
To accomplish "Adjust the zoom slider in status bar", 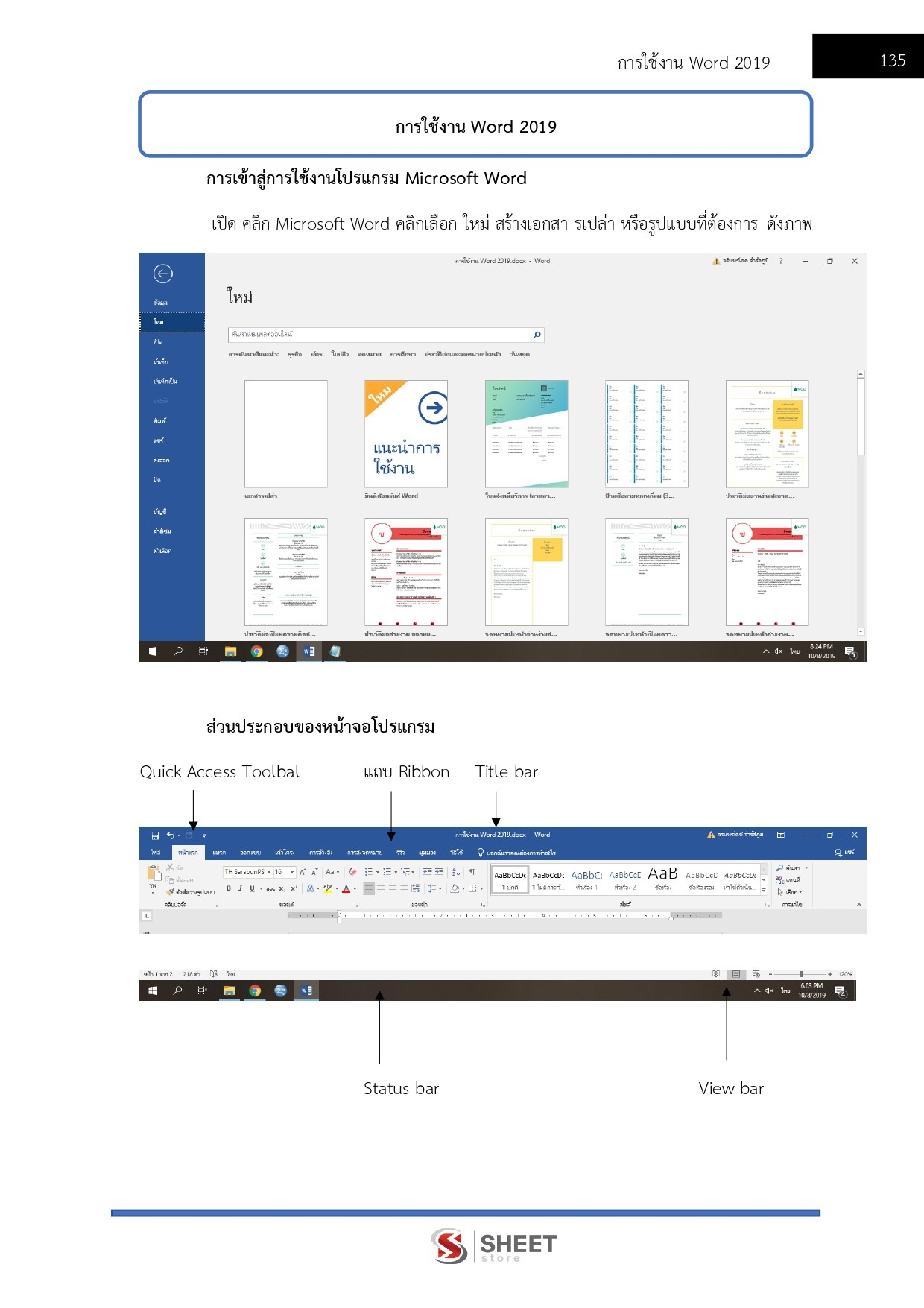I will tap(801, 974).
